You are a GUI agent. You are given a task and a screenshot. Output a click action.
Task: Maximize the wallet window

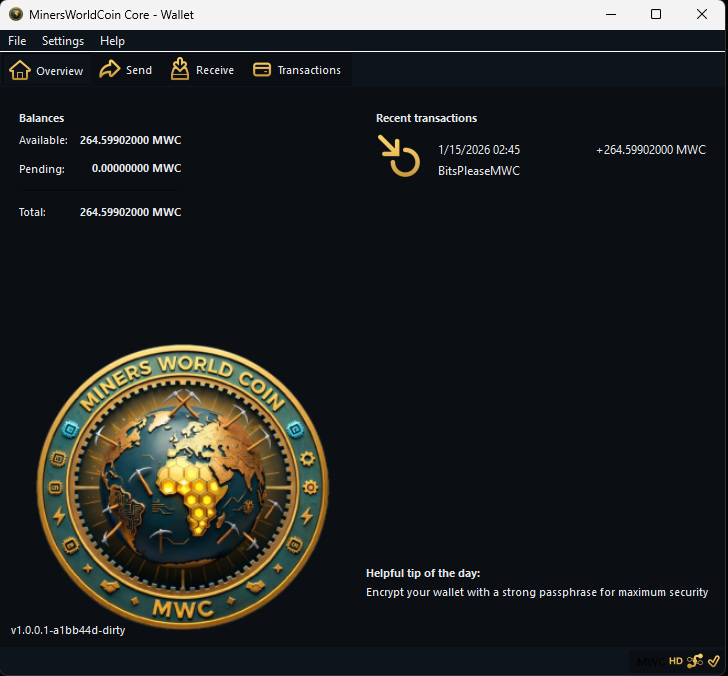(x=656, y=14)
